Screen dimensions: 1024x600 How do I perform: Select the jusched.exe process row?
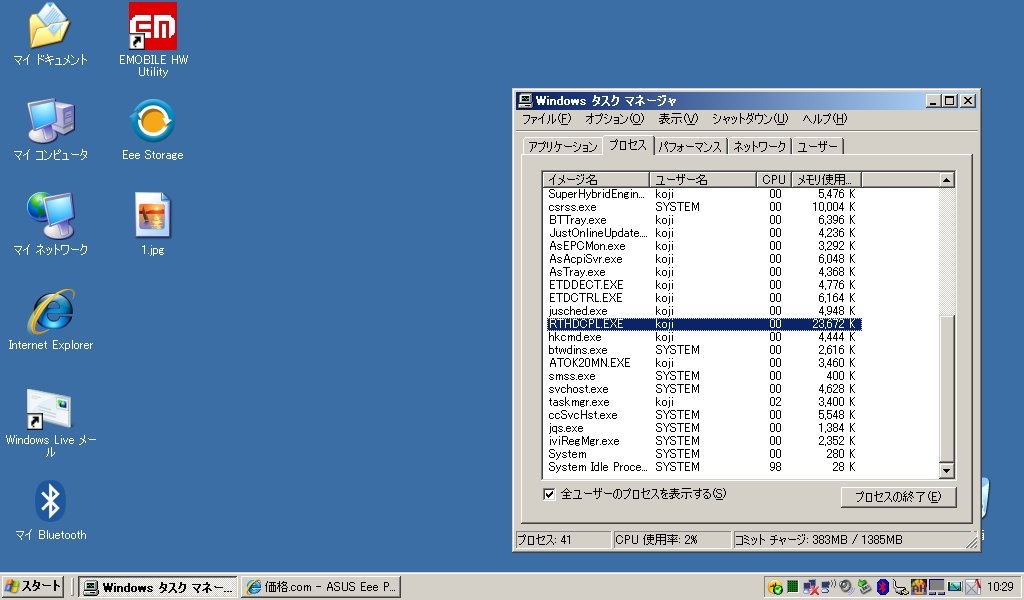[702, 311]
